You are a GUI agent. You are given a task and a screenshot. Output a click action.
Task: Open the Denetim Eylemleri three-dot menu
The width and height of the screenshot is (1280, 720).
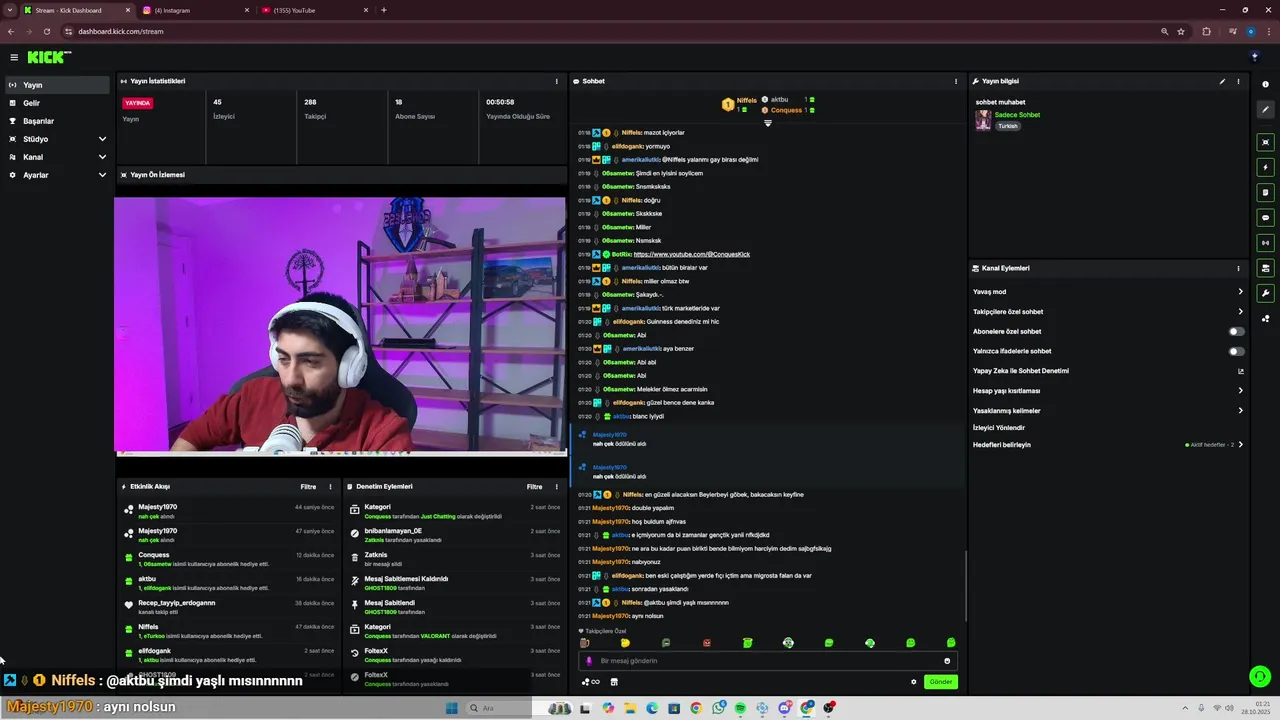click(x=557, y=487)
